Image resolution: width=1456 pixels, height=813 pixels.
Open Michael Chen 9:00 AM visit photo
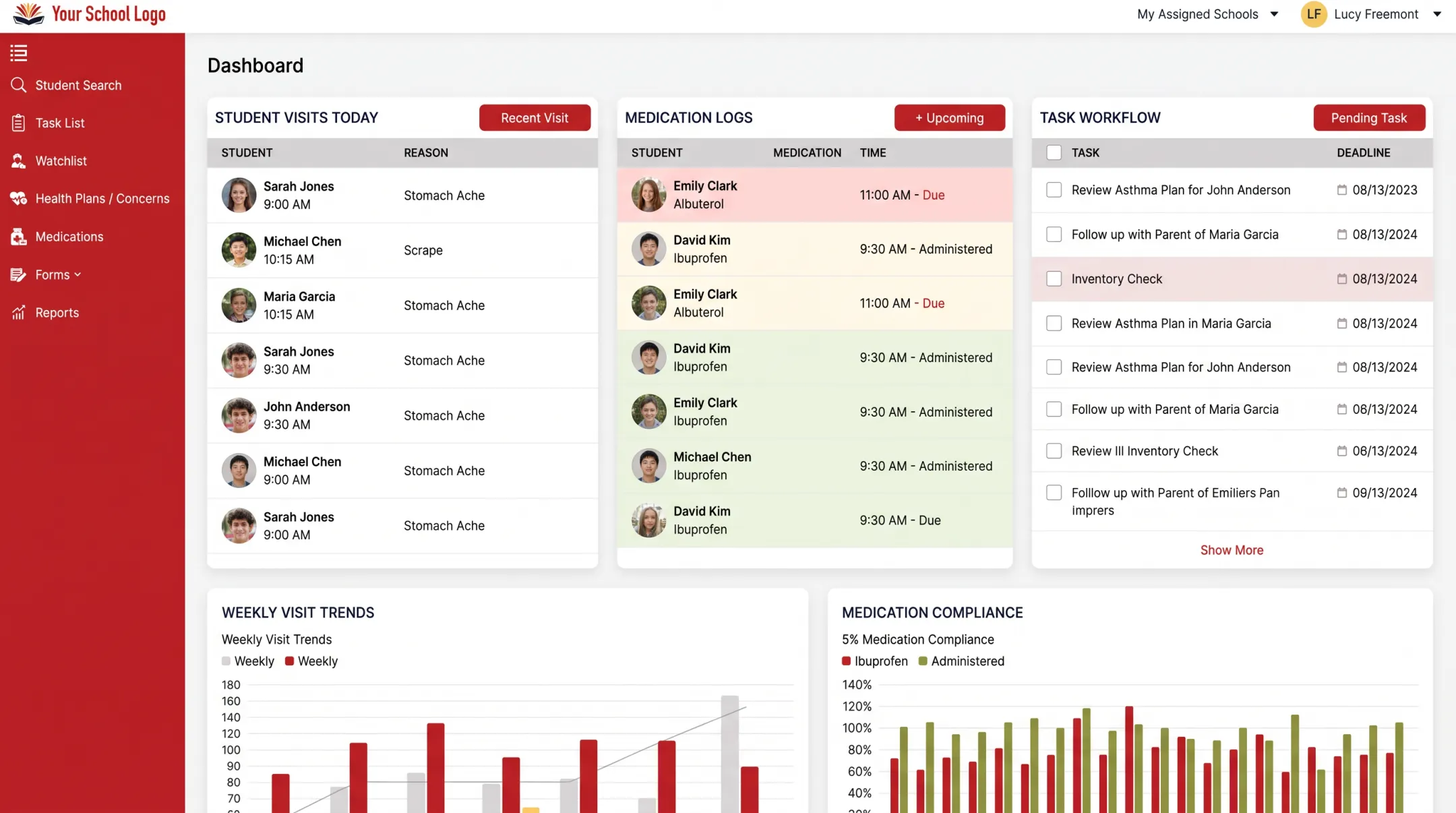[x=239, y=471]
